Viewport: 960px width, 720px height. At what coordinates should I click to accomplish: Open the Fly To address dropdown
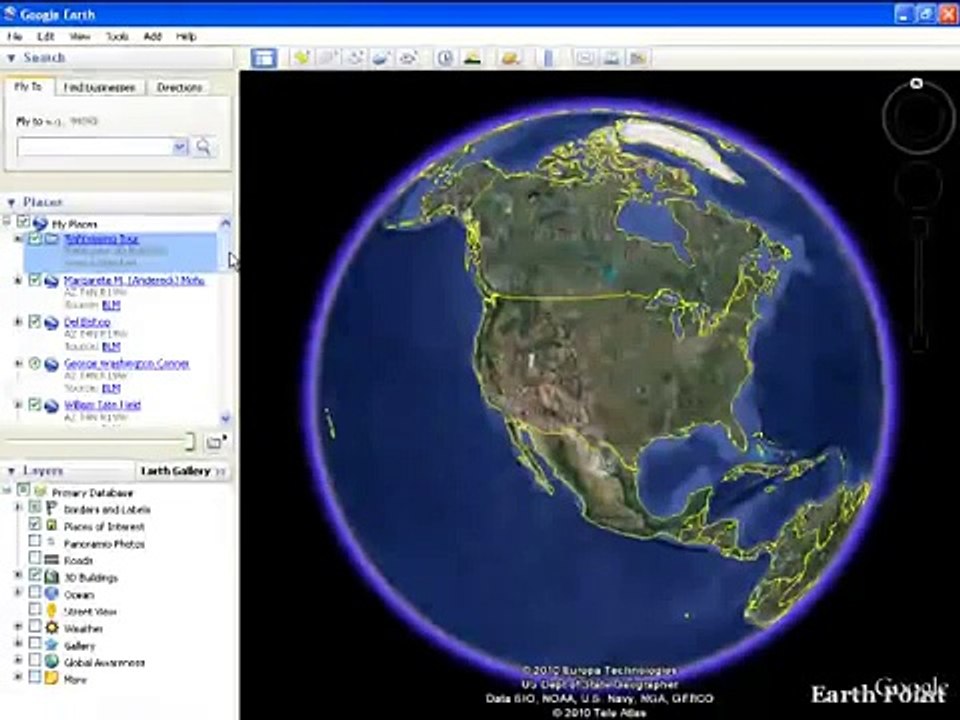point(179,147)
